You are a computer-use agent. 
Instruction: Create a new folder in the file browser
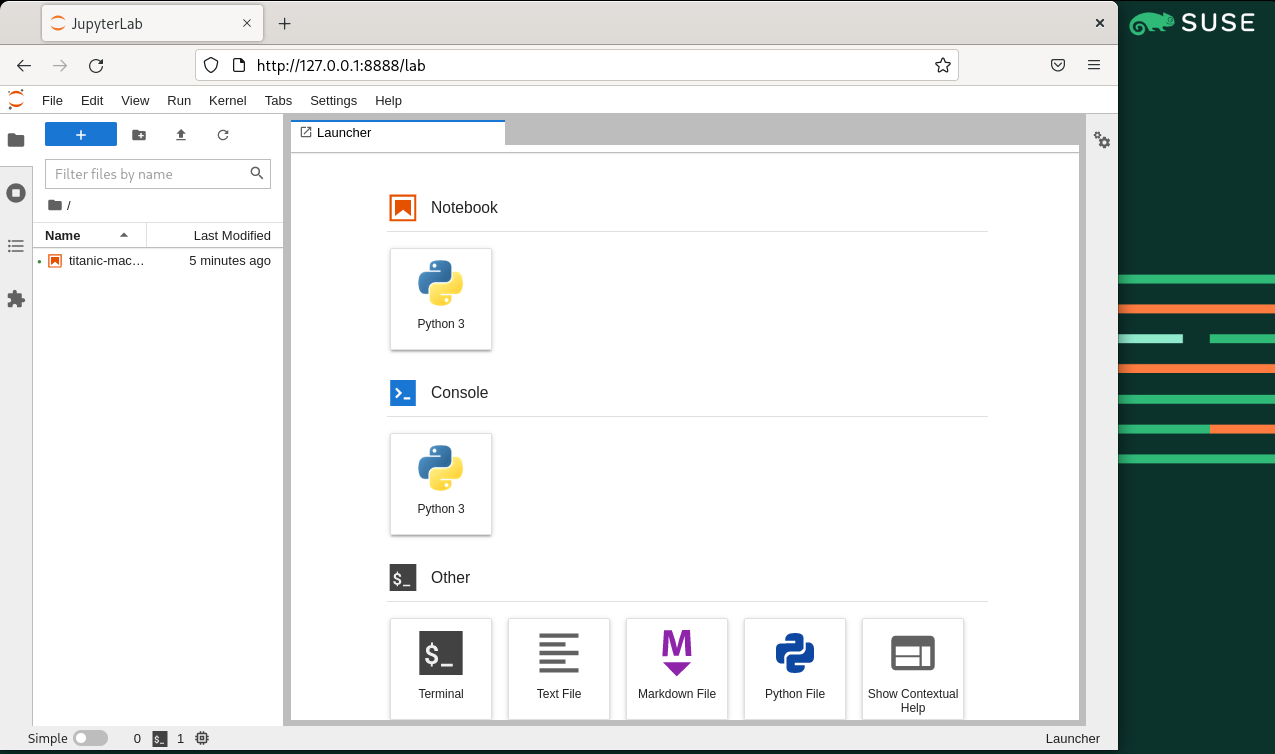pyautogui.click(x=139, y=134)
